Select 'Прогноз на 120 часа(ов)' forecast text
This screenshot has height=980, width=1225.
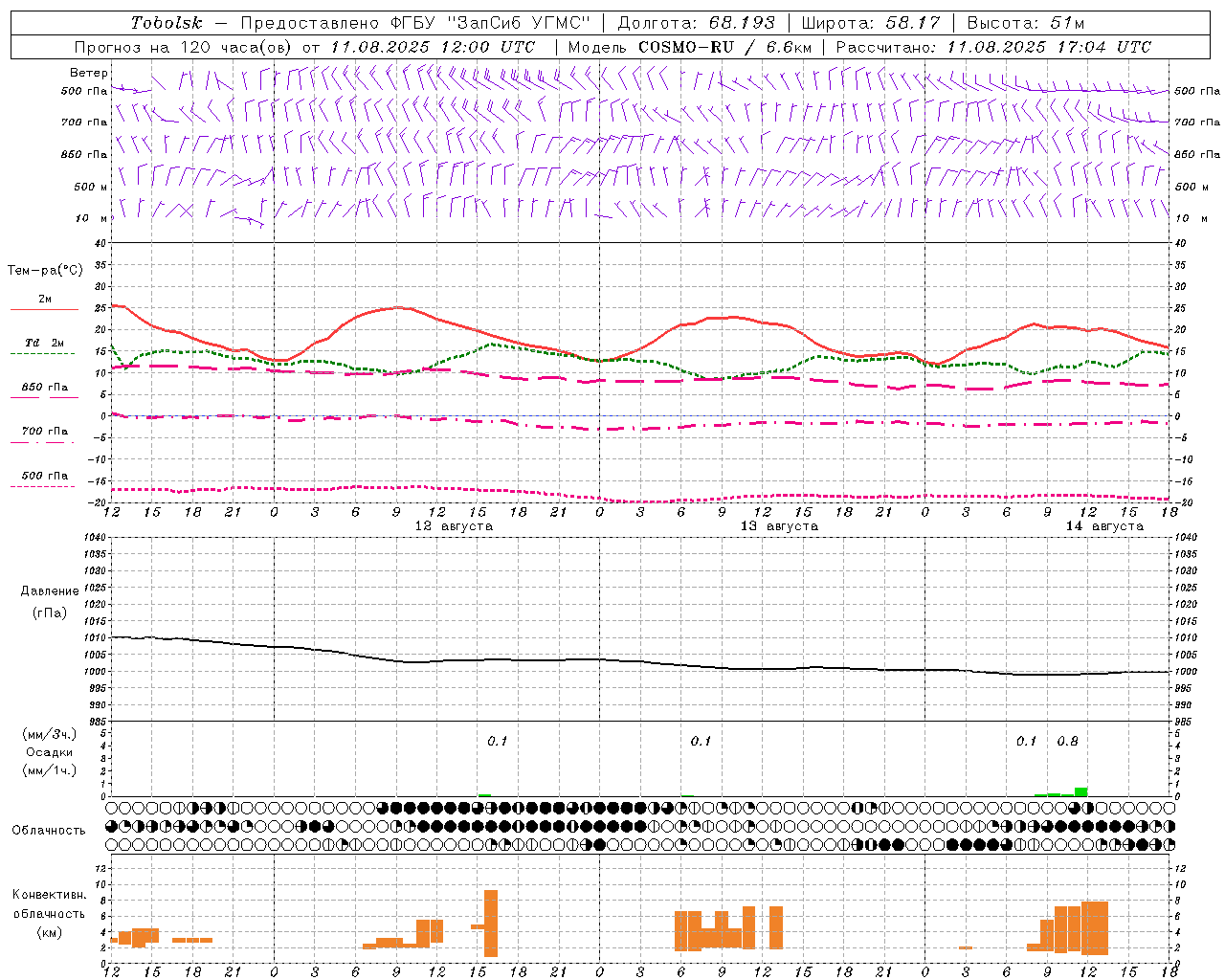click(184, 47)
